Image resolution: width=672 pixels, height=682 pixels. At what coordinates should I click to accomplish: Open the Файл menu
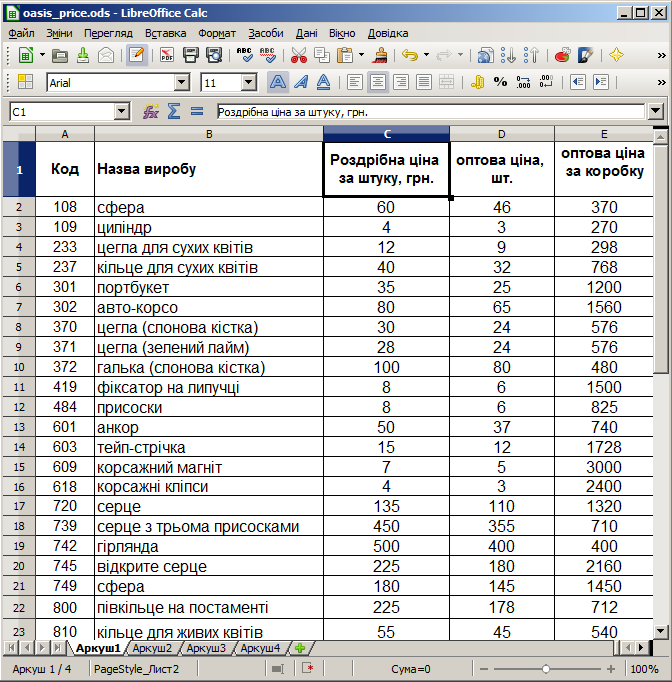point(21,33)
